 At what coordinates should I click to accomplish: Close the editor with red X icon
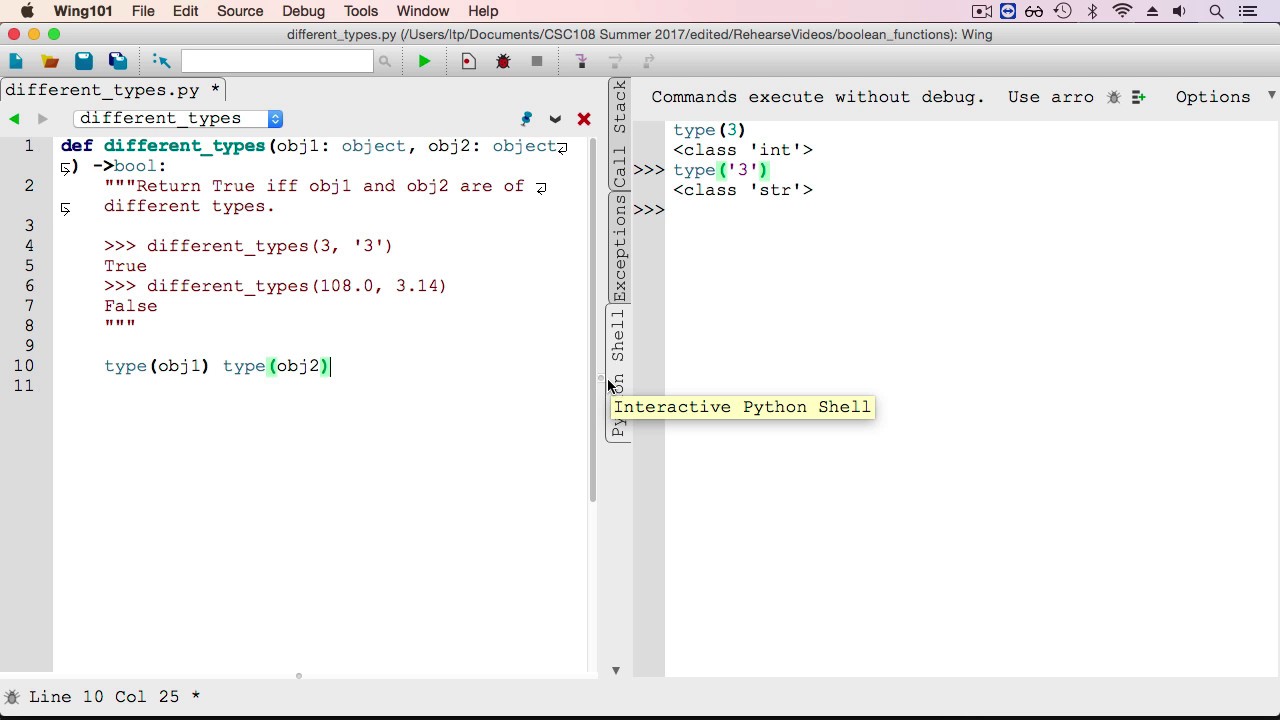coord(584,118)
